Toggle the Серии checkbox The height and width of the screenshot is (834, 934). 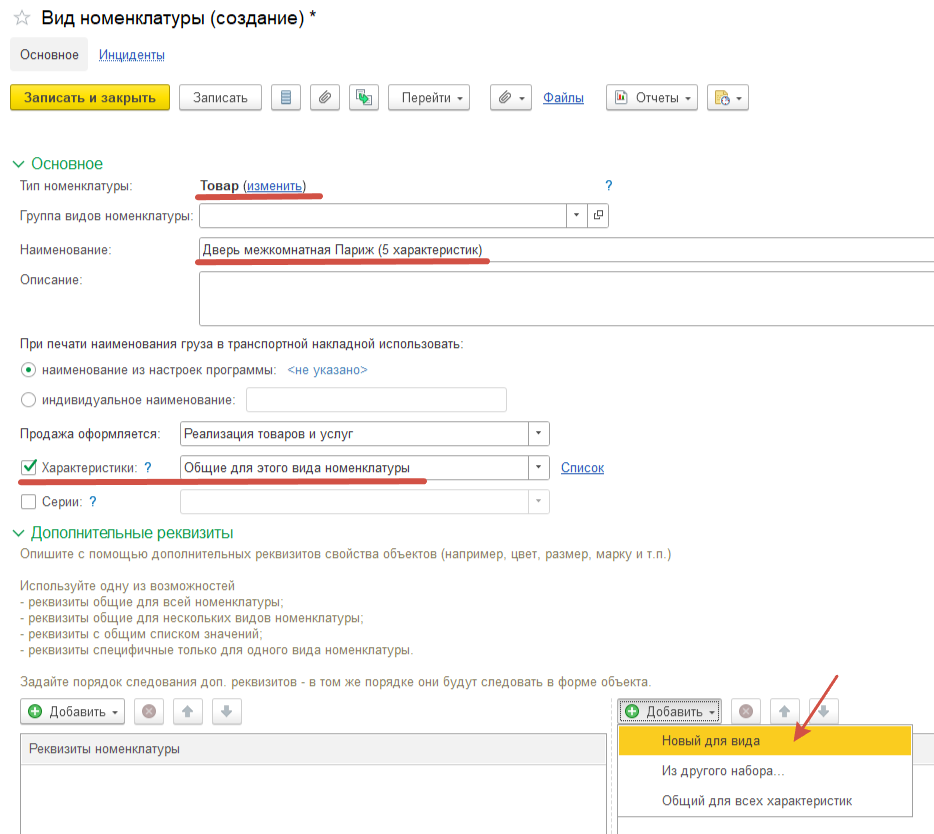click(28, 502)
